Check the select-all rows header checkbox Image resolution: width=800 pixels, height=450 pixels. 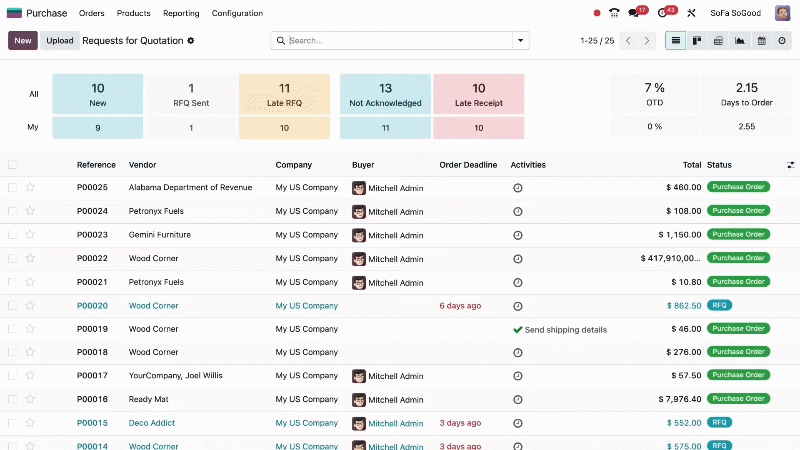[x=12, y=165]
